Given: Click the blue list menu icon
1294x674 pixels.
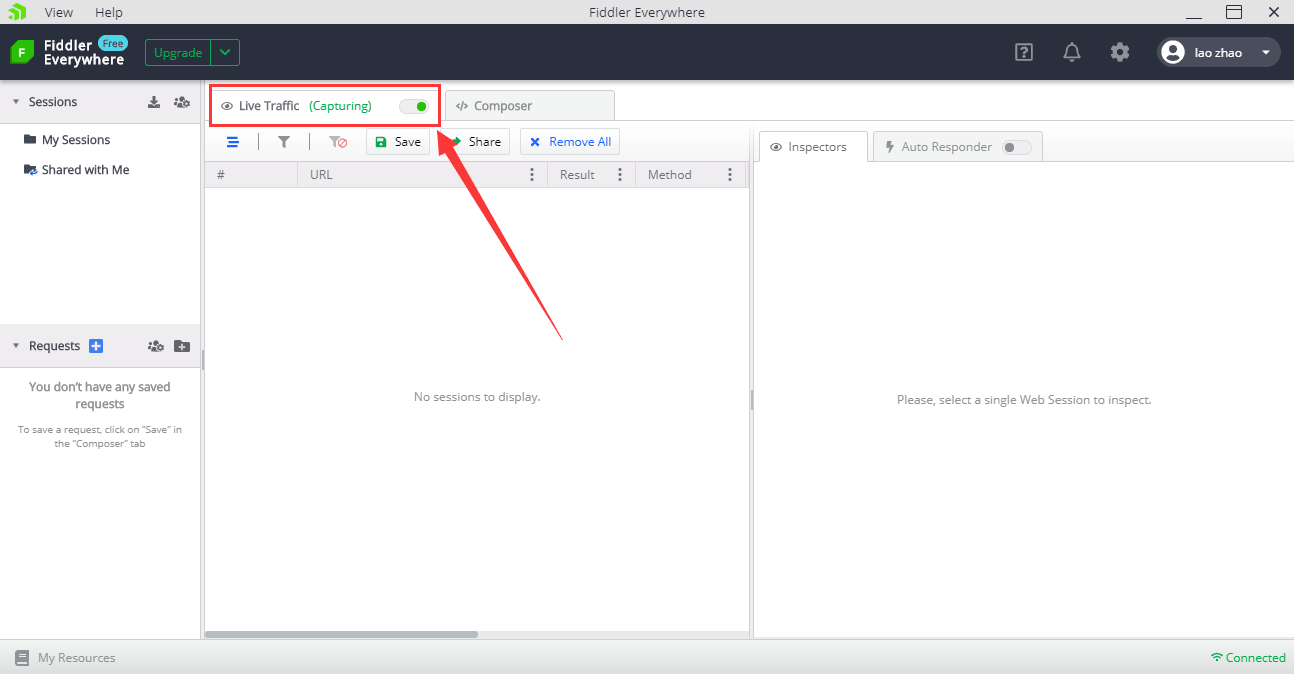Looking at the screenshot, I should pos(233,142).
